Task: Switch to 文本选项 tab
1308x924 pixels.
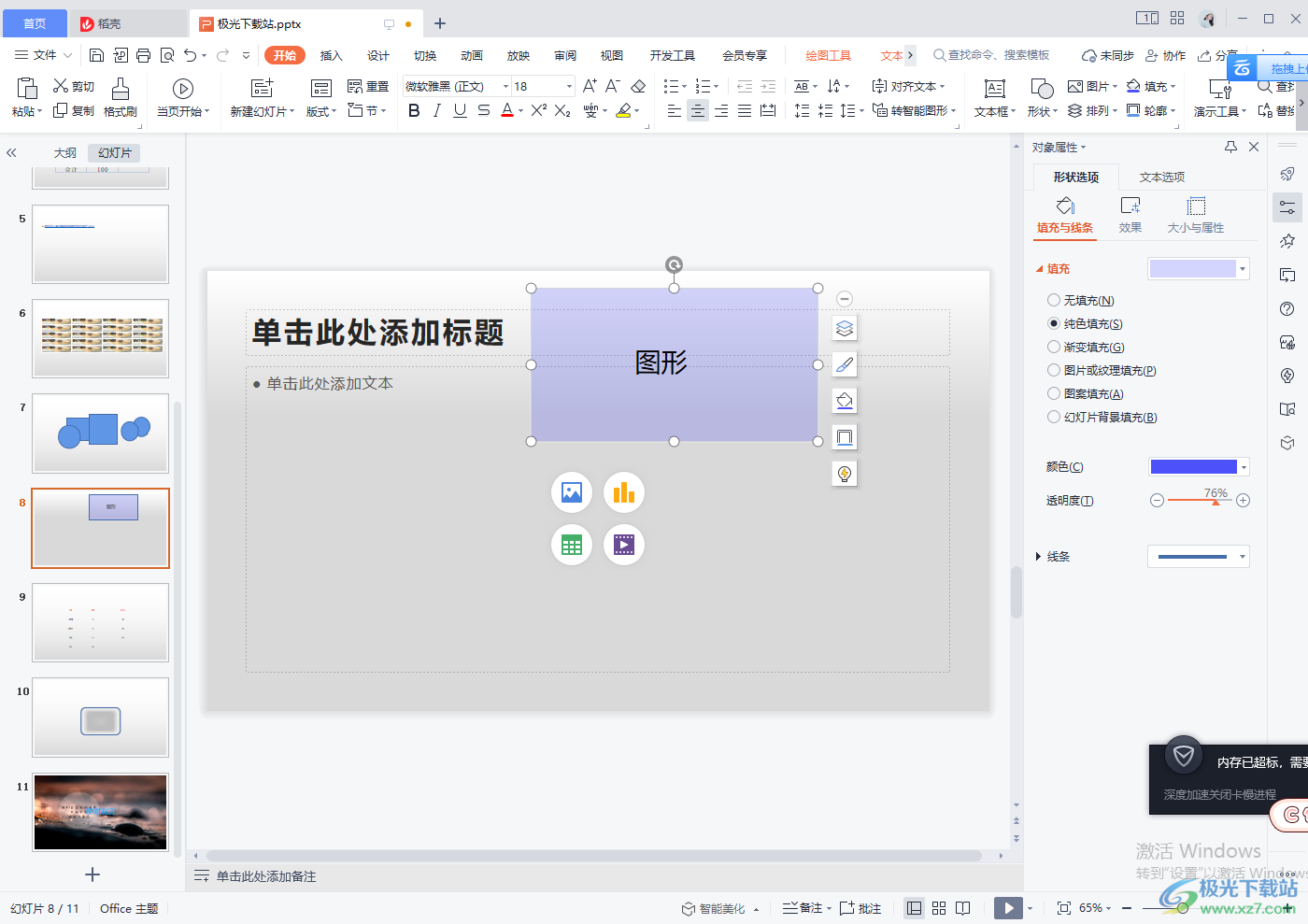Action: tap(1161, 177)
